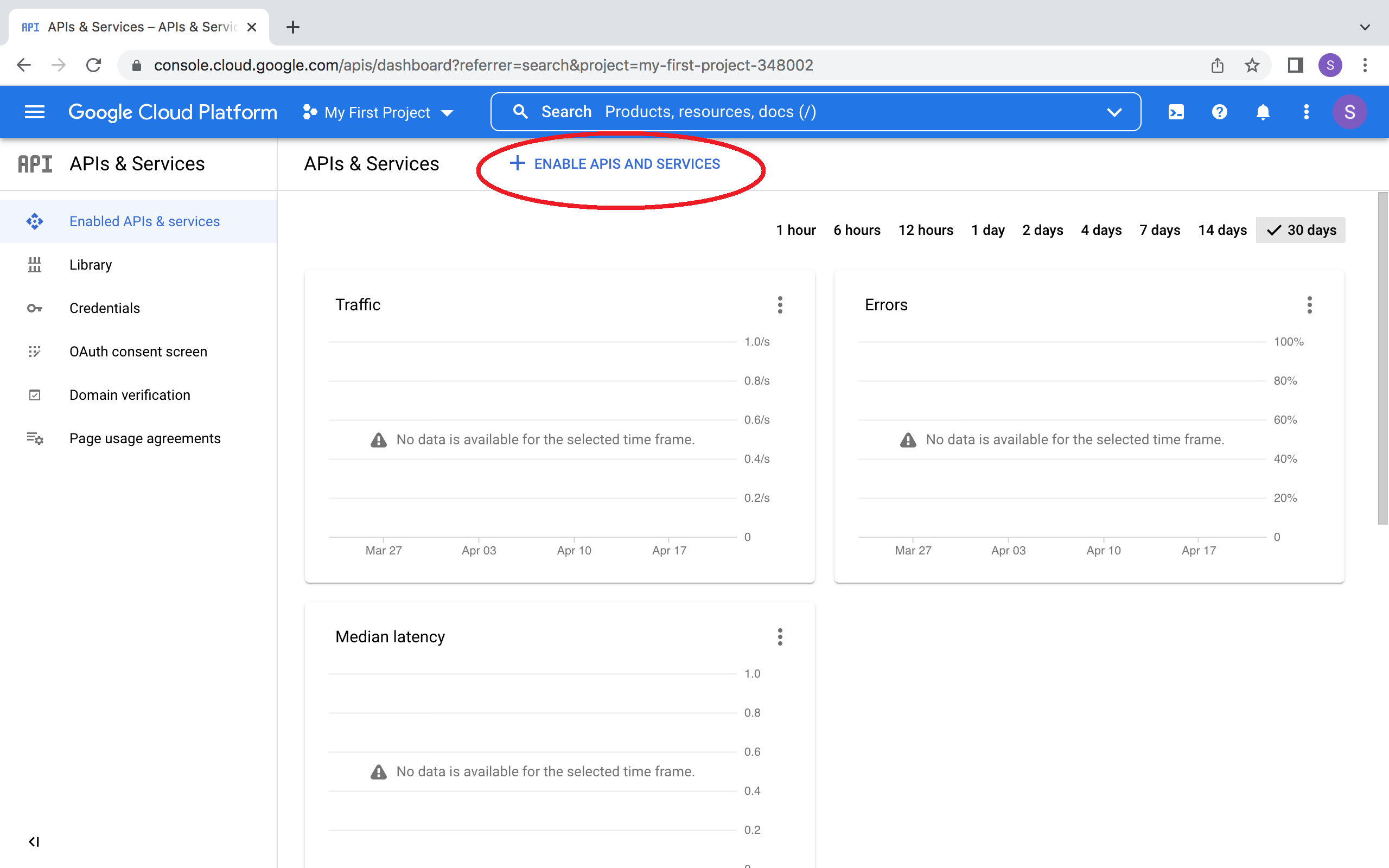Expand the search bar dropdown chevron
The image size is (1389, 868).
(x=1114, y=112)
